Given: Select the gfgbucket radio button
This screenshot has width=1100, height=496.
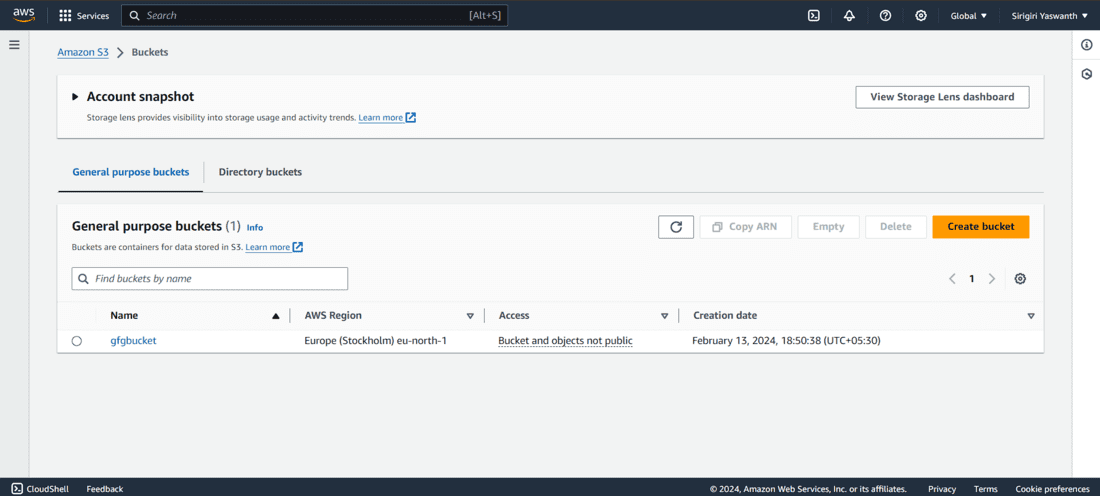Looking at the screenshot, I should [76, 341].
